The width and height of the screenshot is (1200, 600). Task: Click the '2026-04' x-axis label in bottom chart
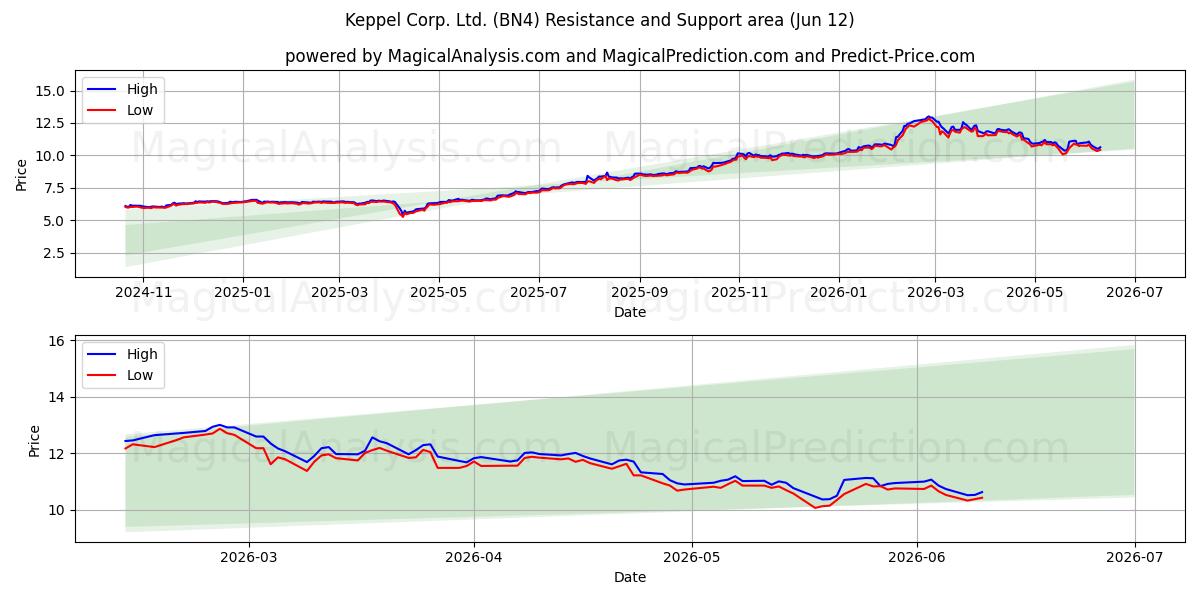coord(474,557)
